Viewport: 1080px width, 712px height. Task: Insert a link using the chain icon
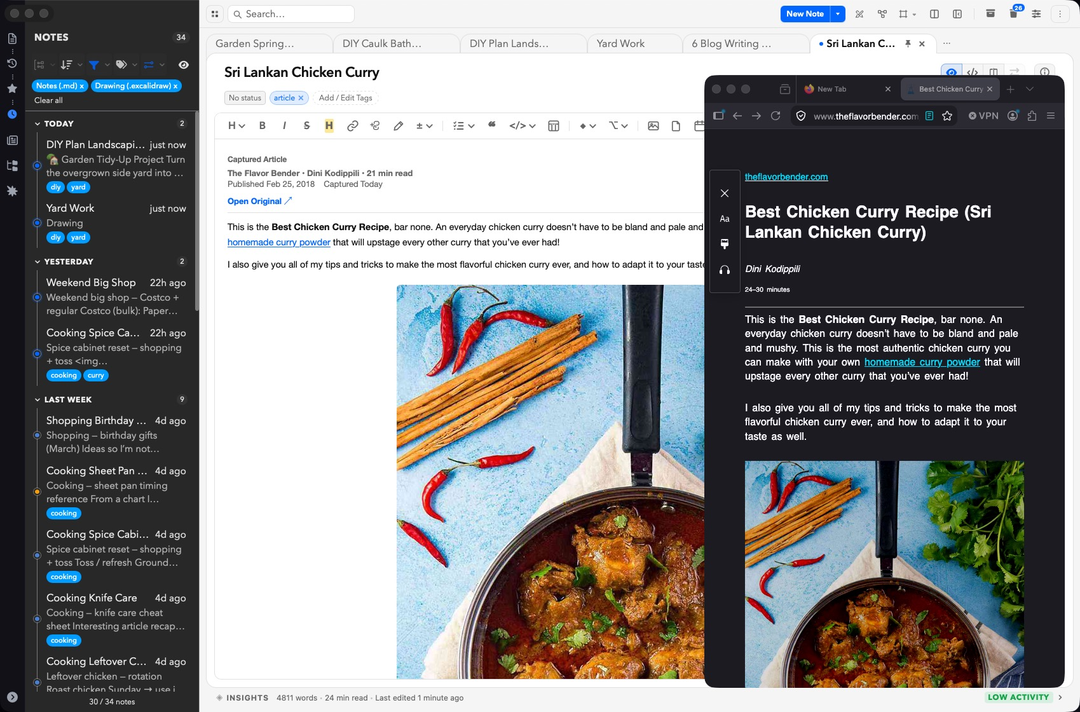tap(352, 126)
